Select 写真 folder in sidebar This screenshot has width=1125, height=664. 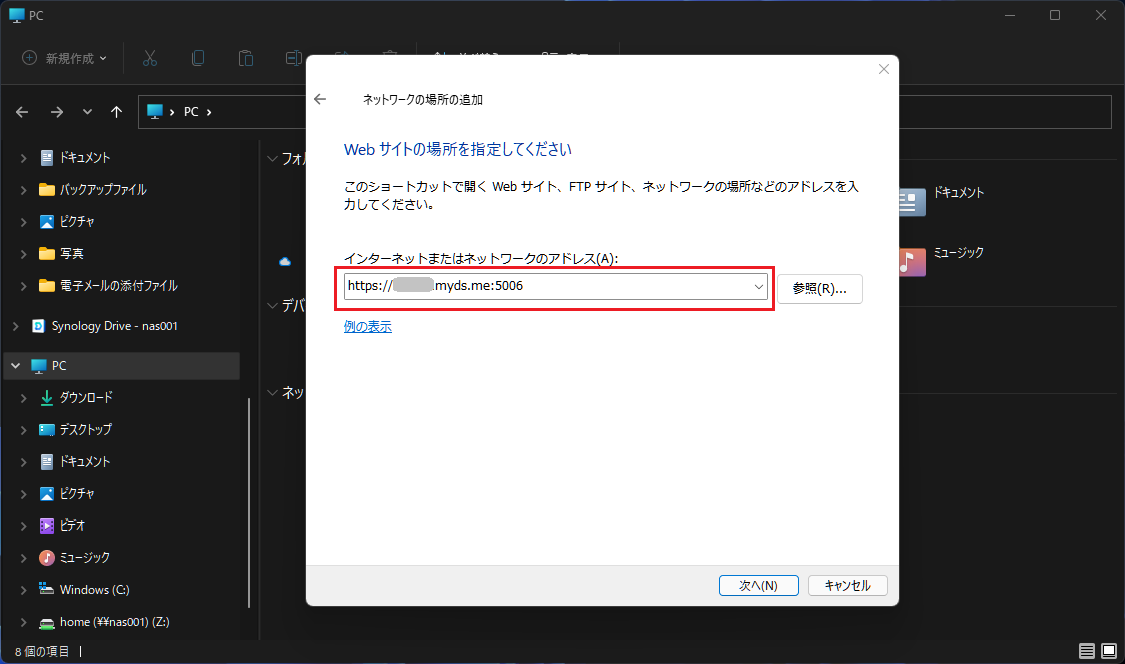click(71, 253)
